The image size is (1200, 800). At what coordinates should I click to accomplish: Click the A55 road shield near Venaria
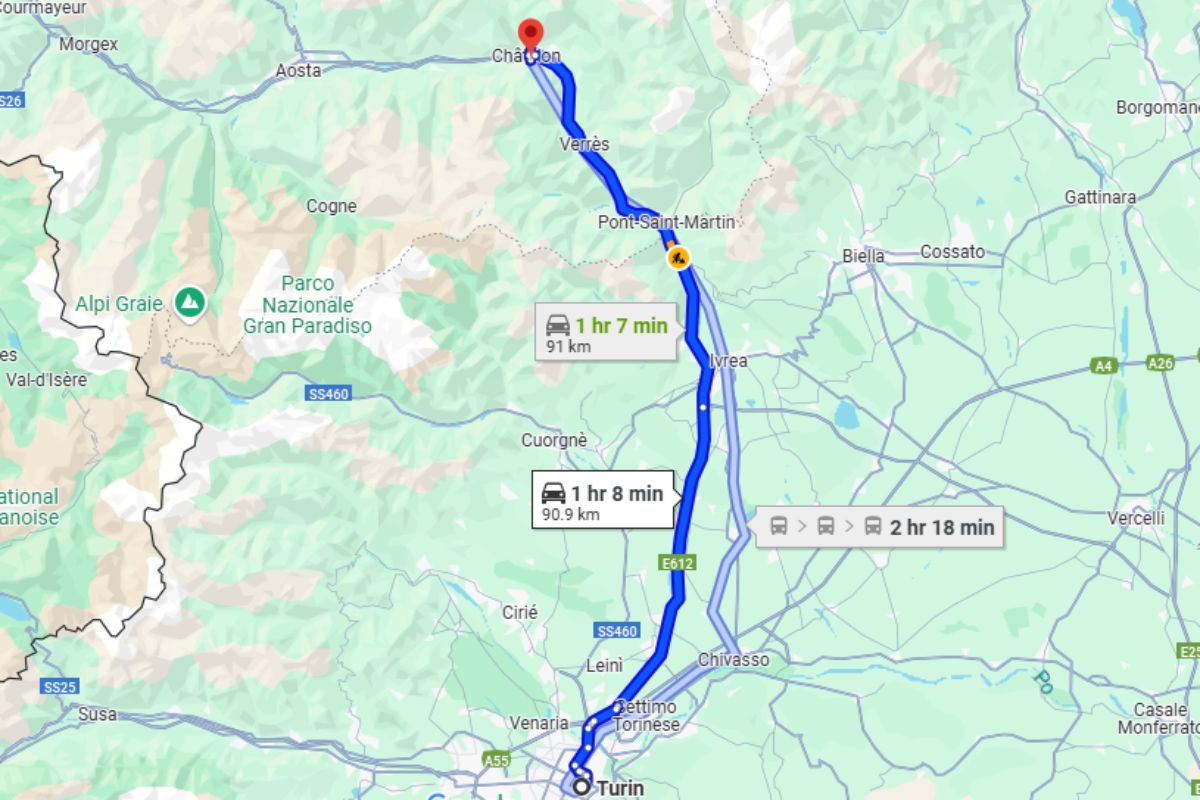pos(496,761)
